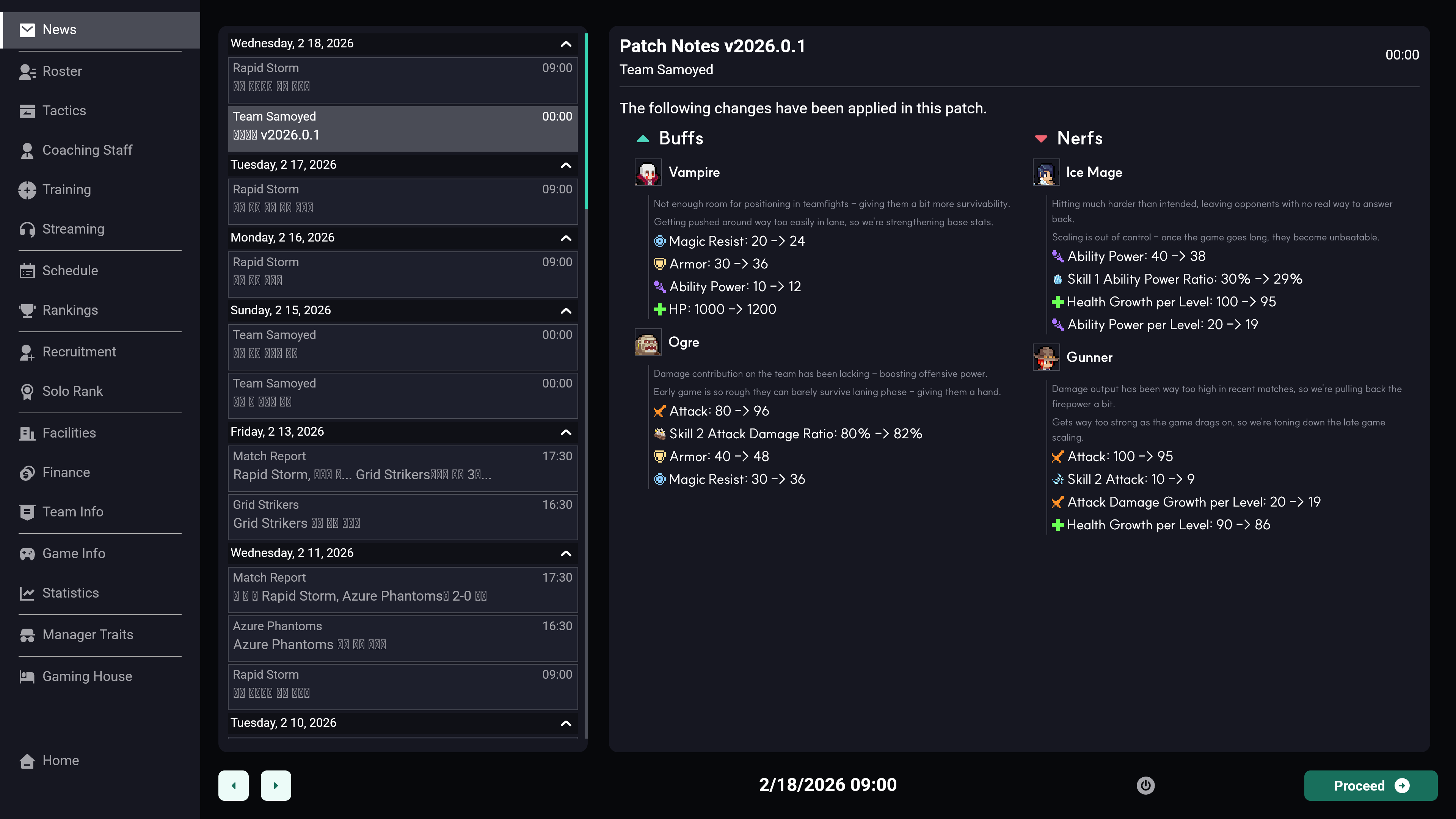Open the Solo Rank page

(x=72, y=391)
